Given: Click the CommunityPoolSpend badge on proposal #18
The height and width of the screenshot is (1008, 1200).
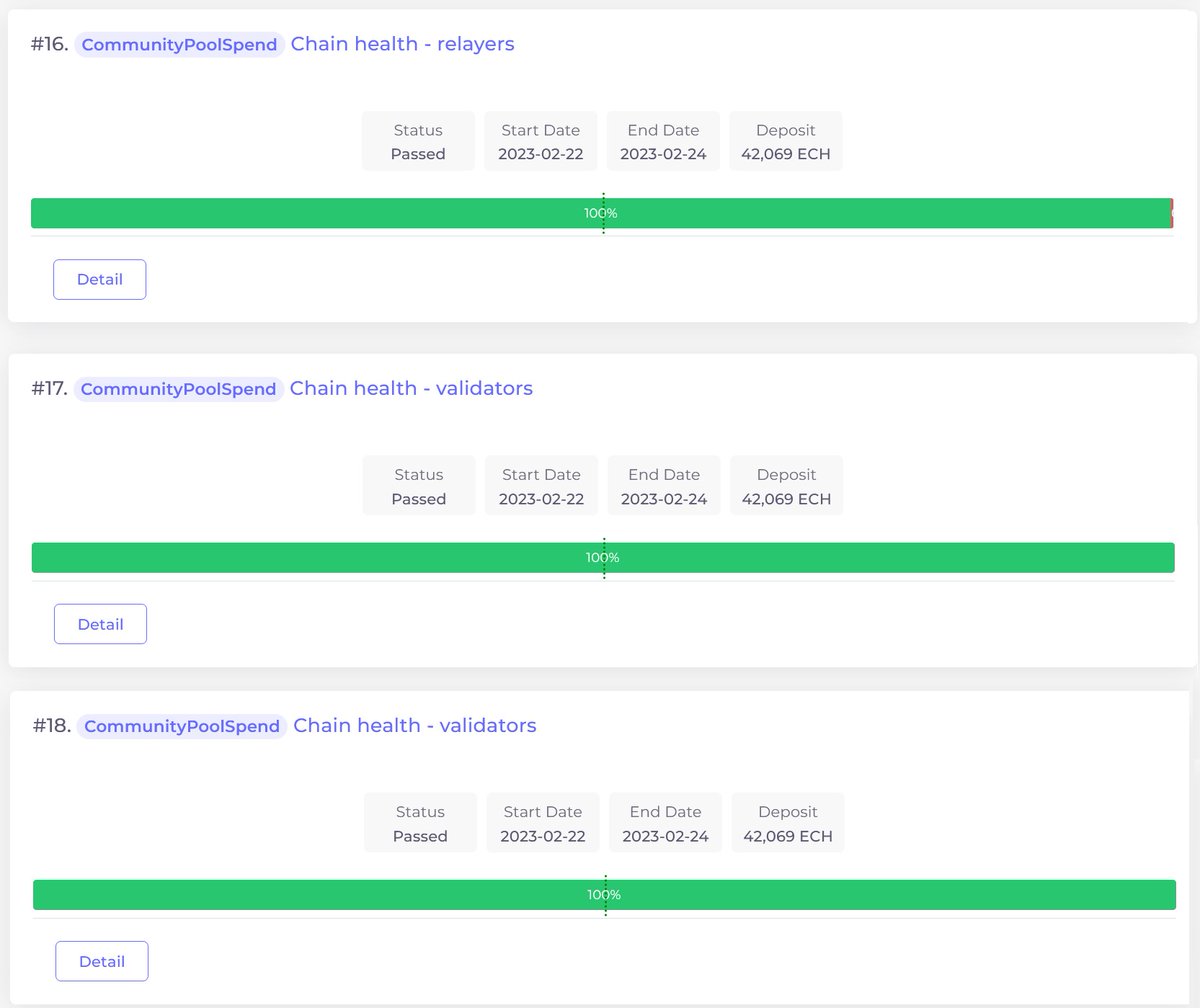Looking at the screenshot, I should tap(180, 725).
